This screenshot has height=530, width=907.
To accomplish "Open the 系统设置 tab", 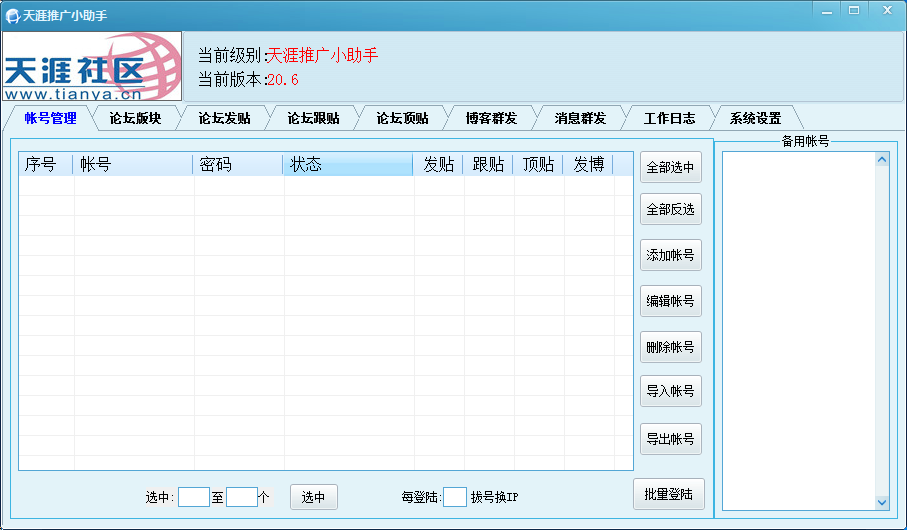I will tap(755, 118).
